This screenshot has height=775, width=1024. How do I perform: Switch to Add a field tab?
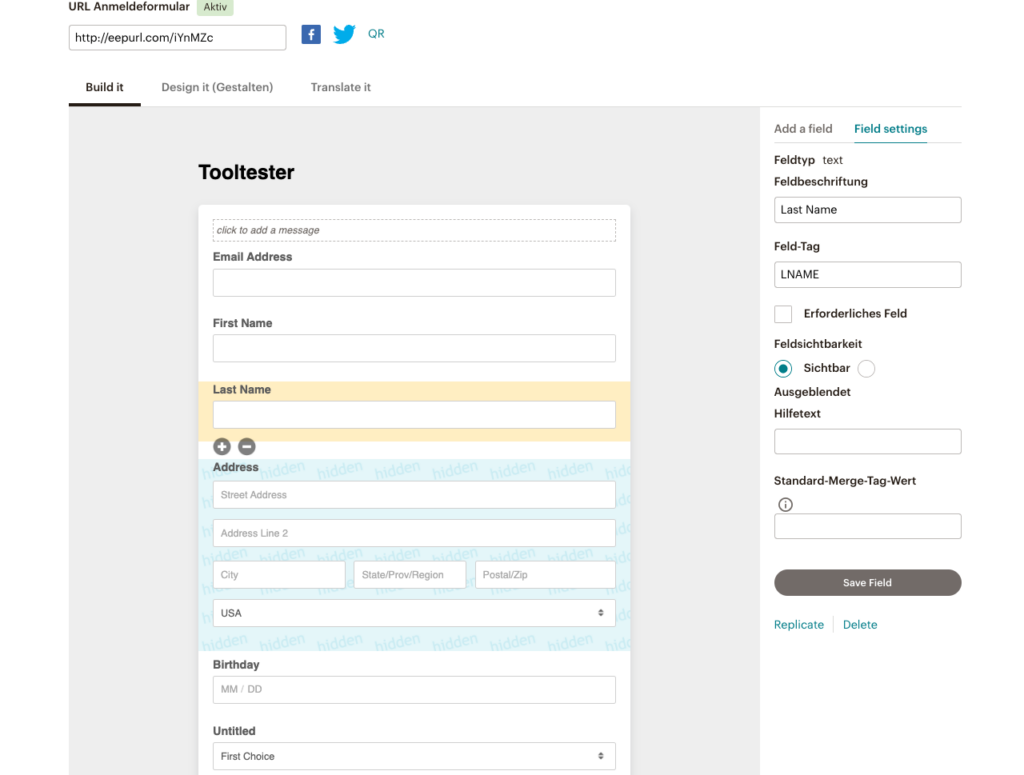pos(803,129)
